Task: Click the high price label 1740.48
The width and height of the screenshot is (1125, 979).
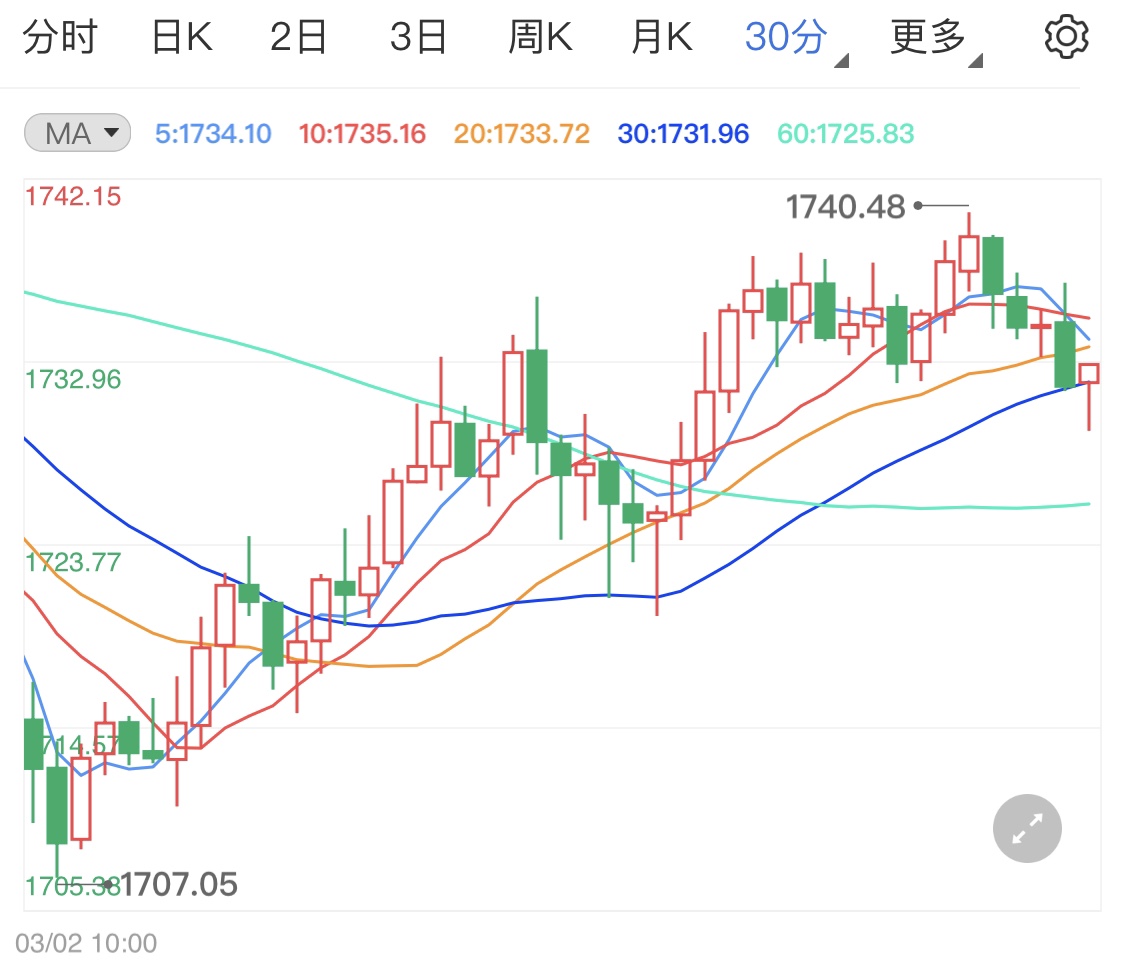Action: pos(846,207)
